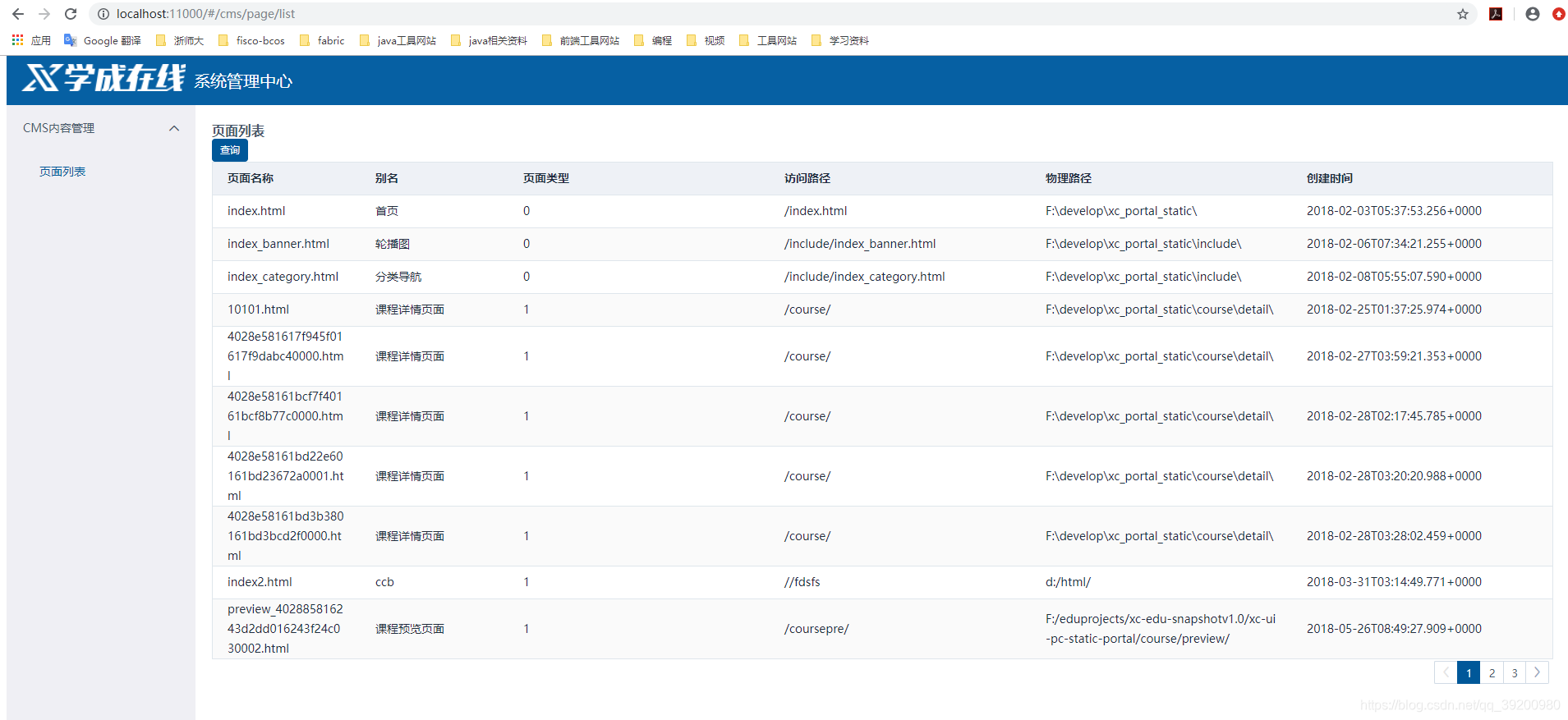The width and height of the screenshot is (1568, 720).
Task: Click the 物理路径 column header
Action: point(1069,178)
